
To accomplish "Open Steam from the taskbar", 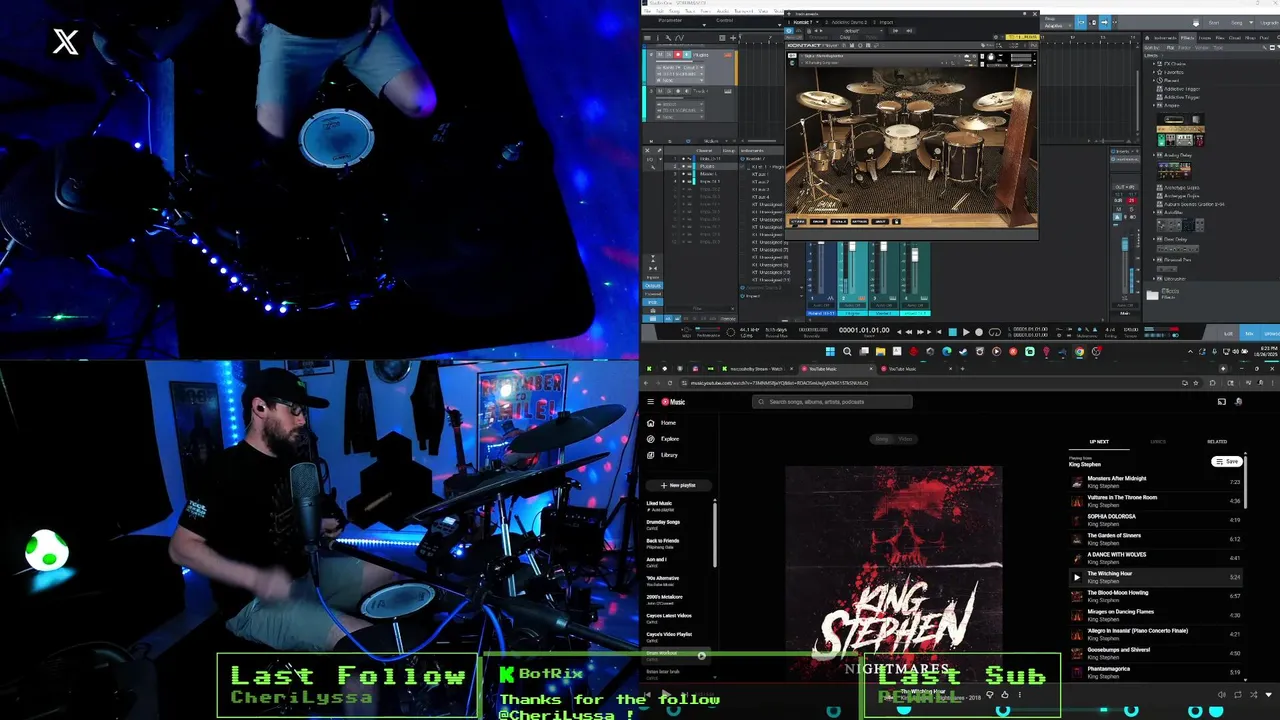I will (x=963, y=351).
